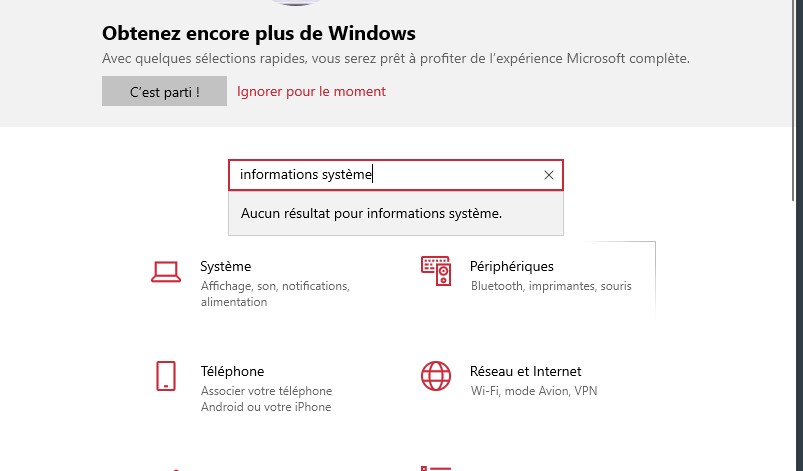Click the Bluetooth, imprimantes, souris description

(551, 286)
